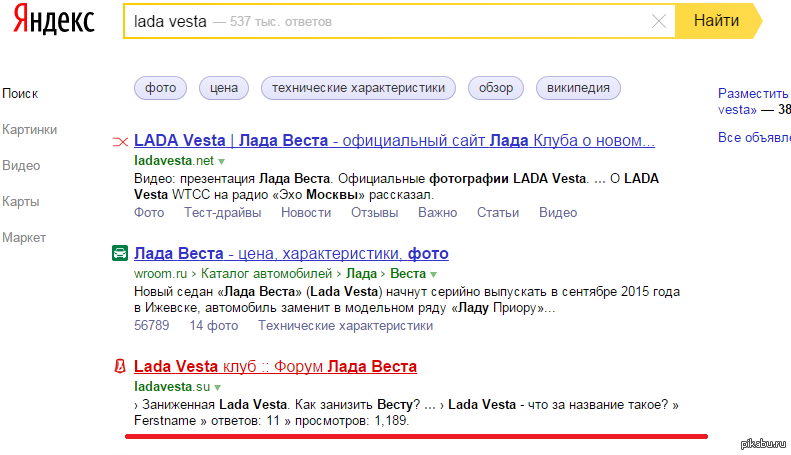
Task: Open dropdown arrow after wroom.ru breadcrumb
Action: (433, 274)
